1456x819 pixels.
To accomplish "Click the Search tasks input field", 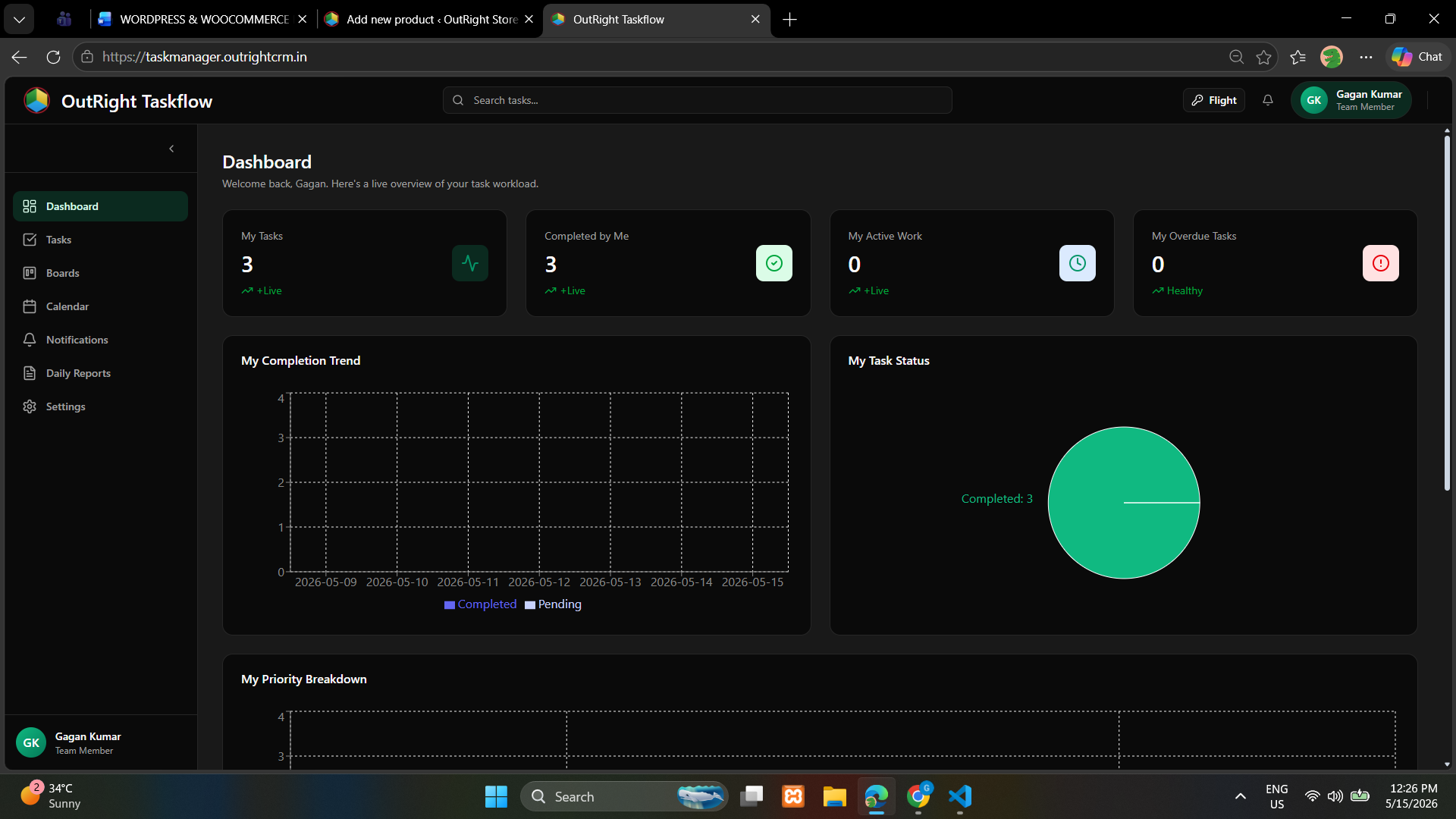I will (697, 100).
